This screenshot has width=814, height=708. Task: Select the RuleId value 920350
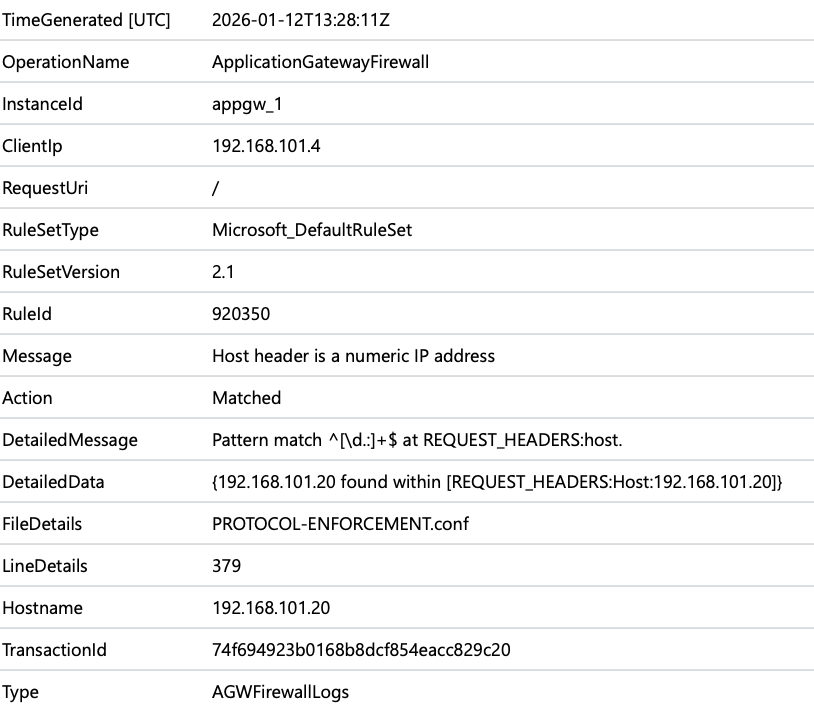[241, 314]
